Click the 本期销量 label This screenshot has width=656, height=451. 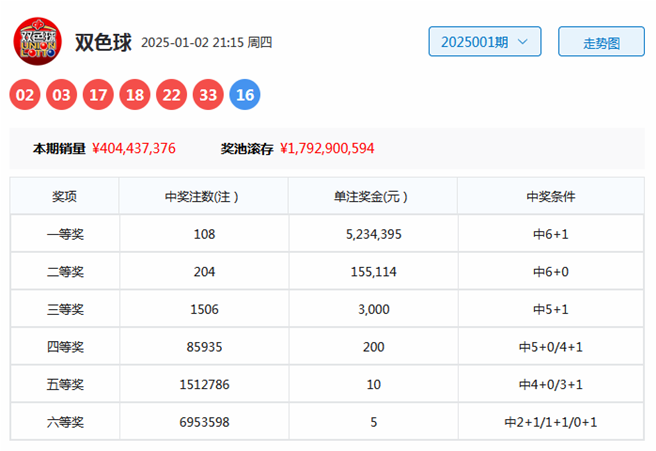coord(59,149)
